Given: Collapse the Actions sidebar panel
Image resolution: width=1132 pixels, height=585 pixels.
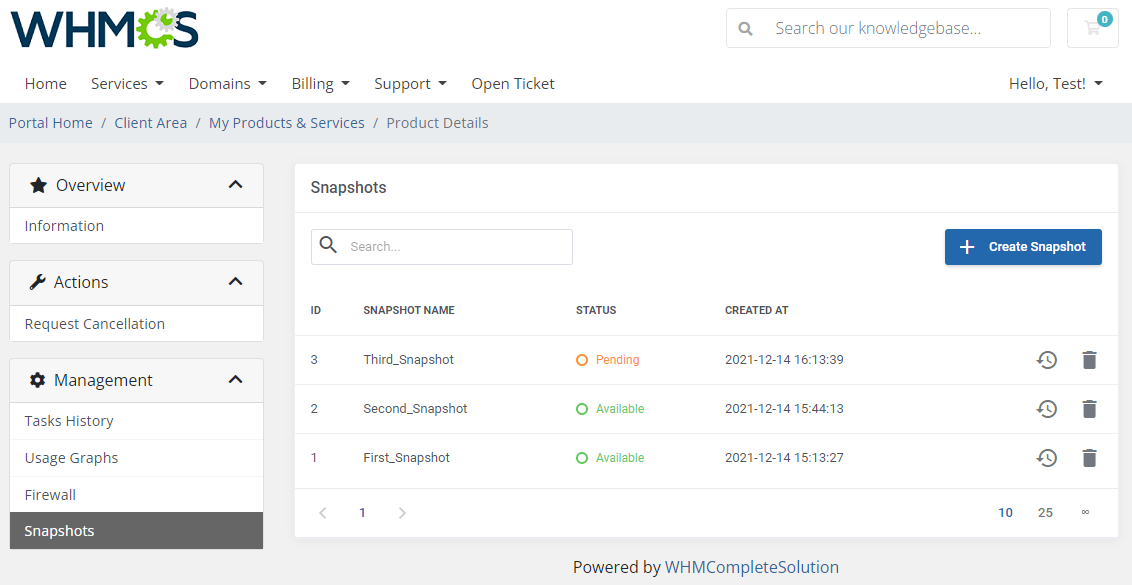Looking at the screenshot, I should point(235,282).
